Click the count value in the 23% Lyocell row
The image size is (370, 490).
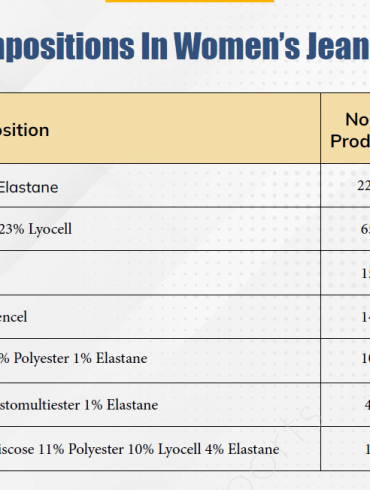click(365, 229)
